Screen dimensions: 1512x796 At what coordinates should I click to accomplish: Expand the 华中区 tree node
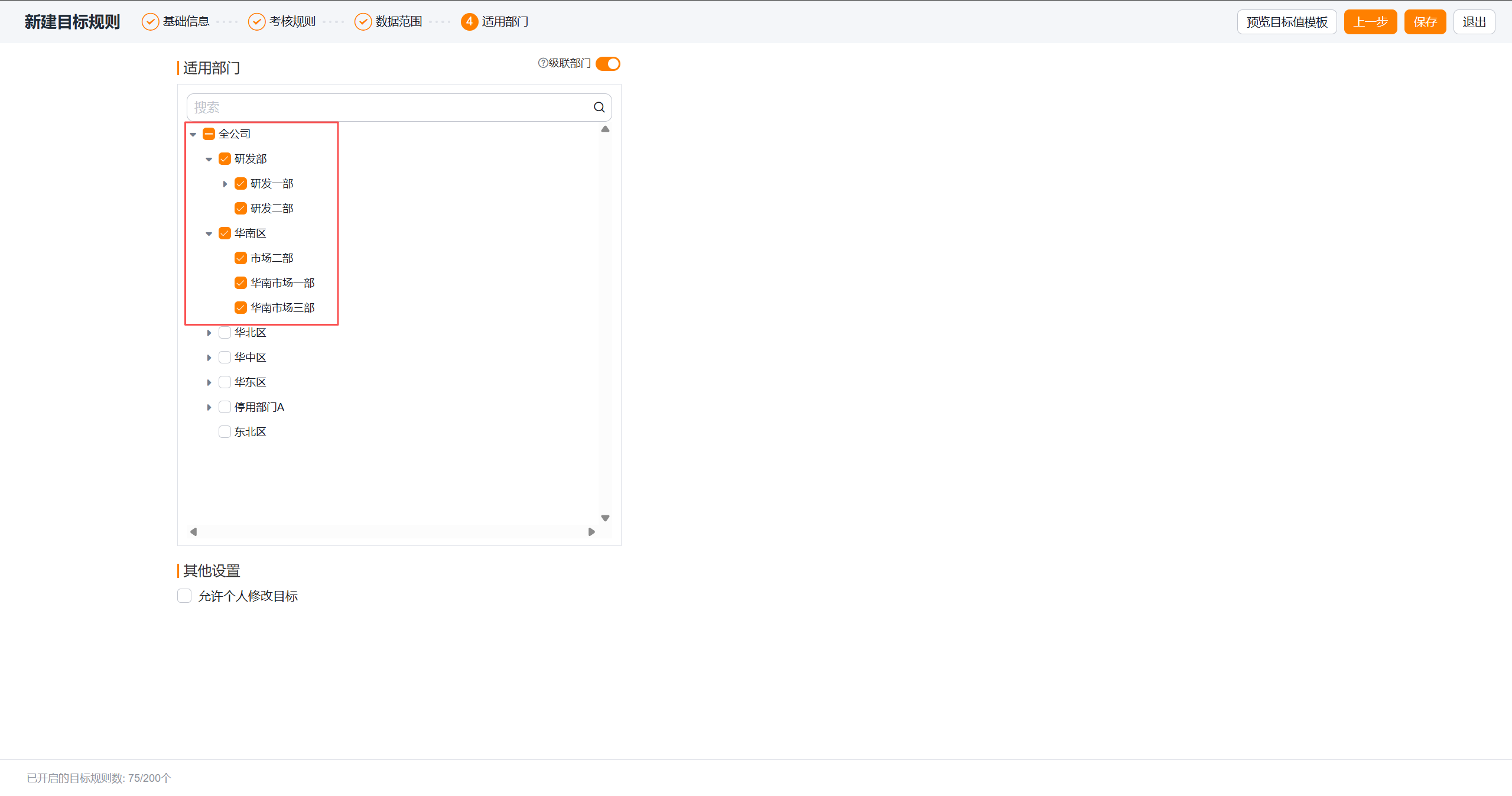[x=209, y=358]
